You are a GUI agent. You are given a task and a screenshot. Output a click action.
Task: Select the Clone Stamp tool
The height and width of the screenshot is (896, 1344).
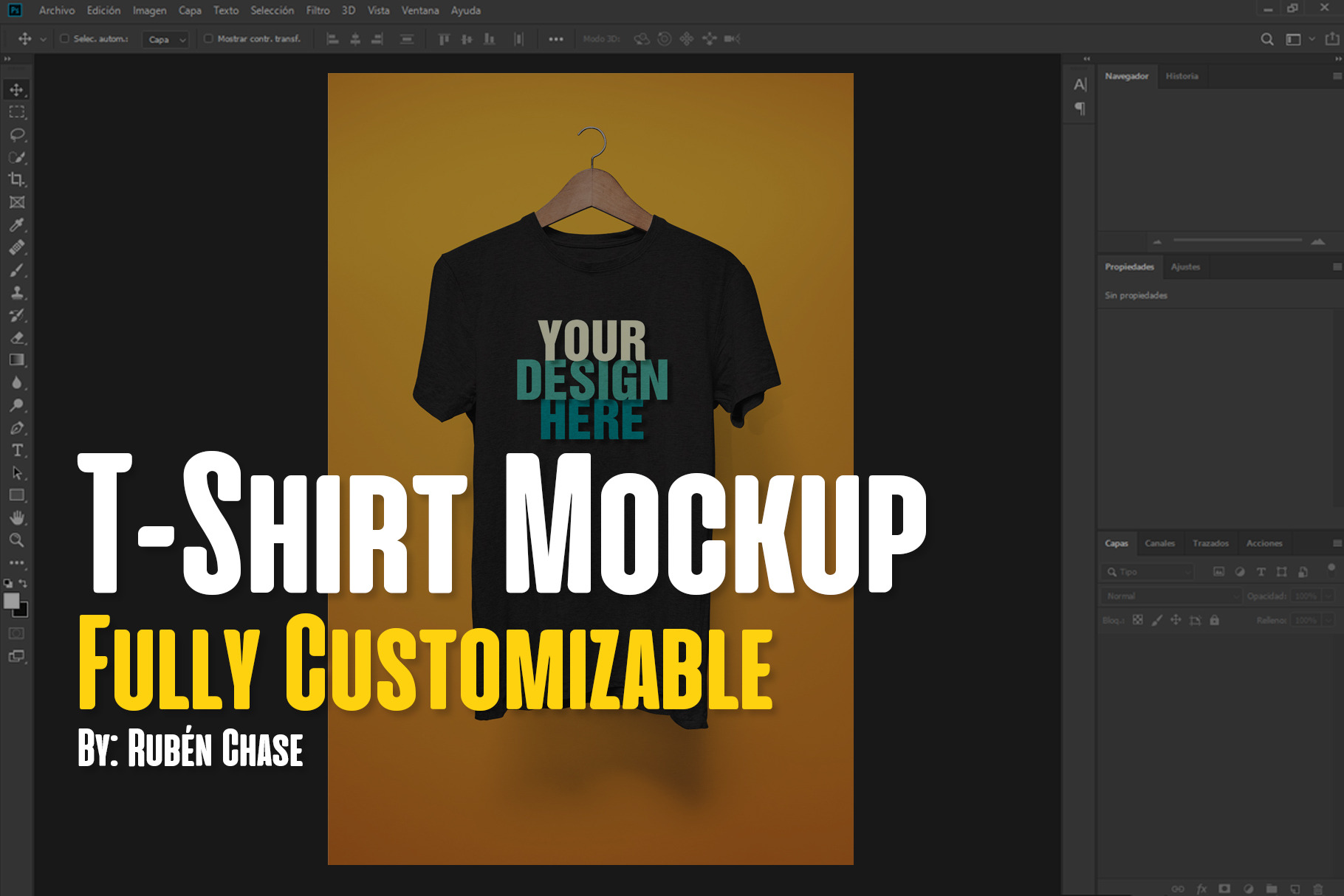coord(16,292)
